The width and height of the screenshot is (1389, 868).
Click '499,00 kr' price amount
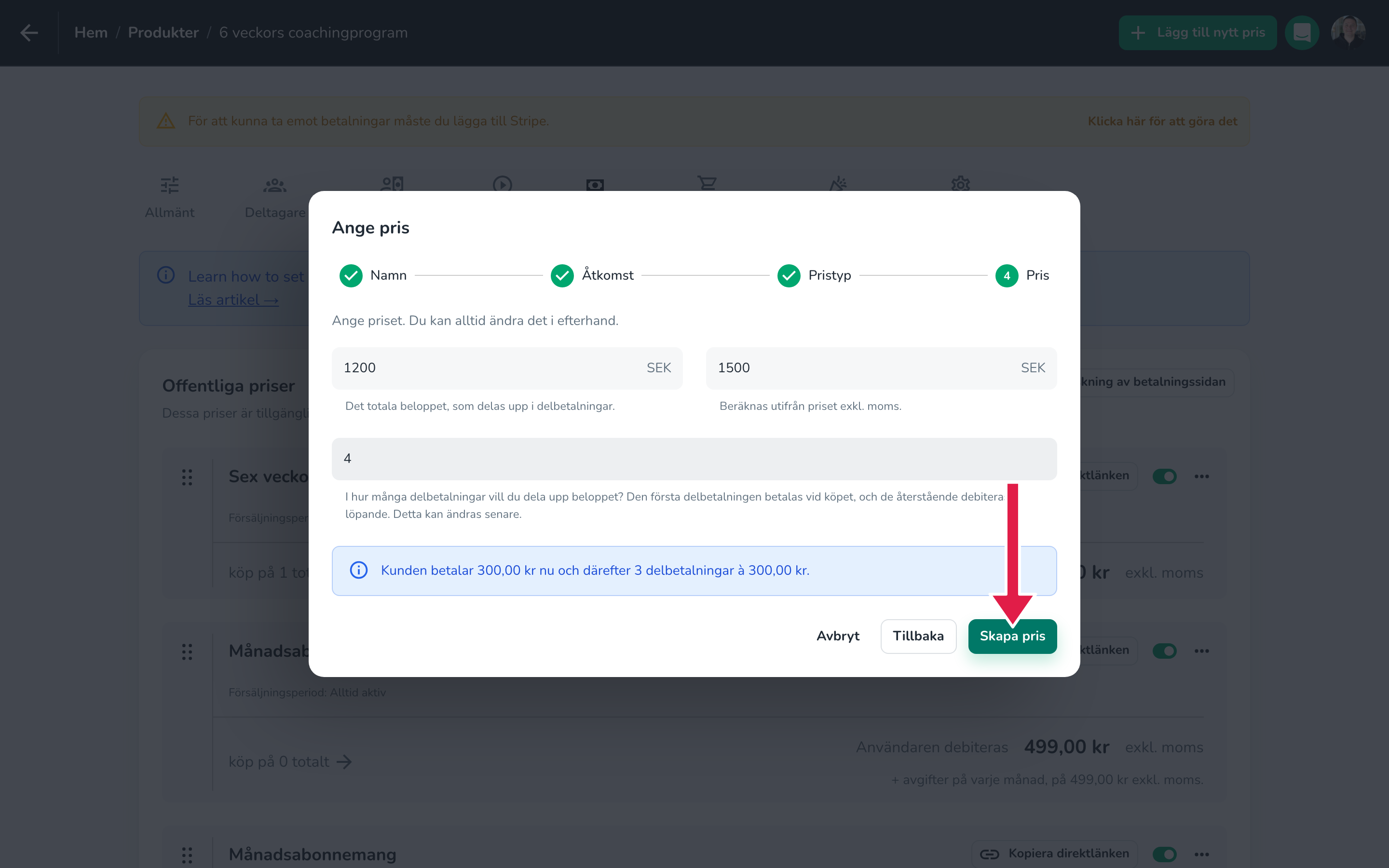[1066, 747]
